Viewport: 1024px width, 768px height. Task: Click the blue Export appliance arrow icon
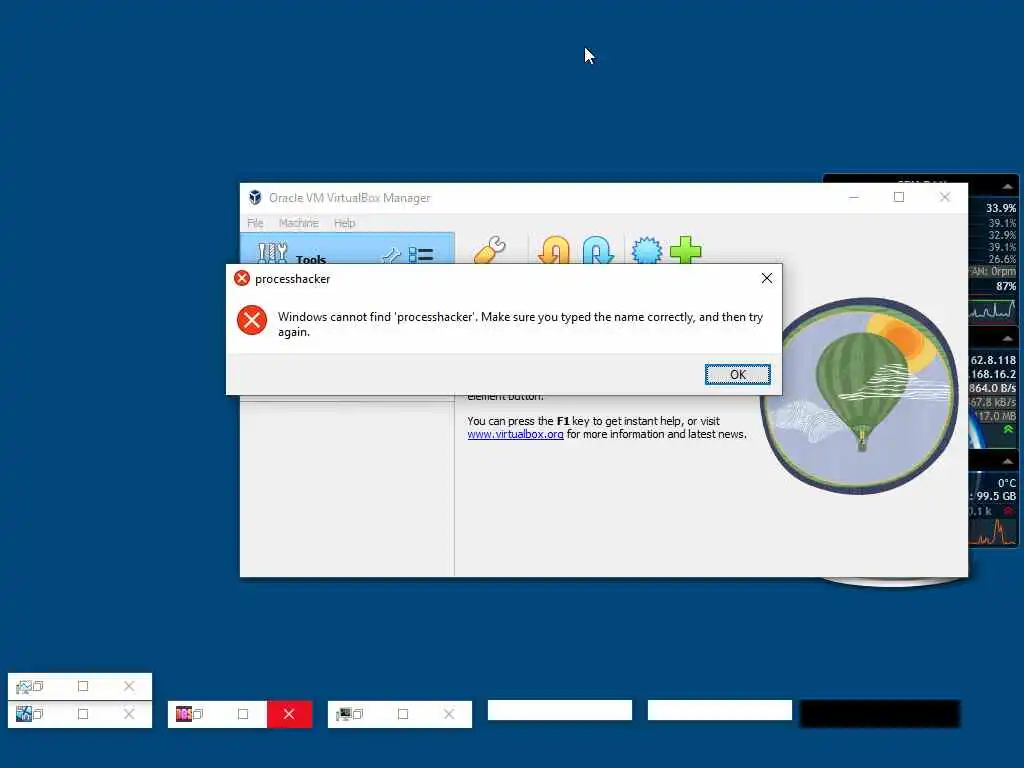tap(598, 251)
